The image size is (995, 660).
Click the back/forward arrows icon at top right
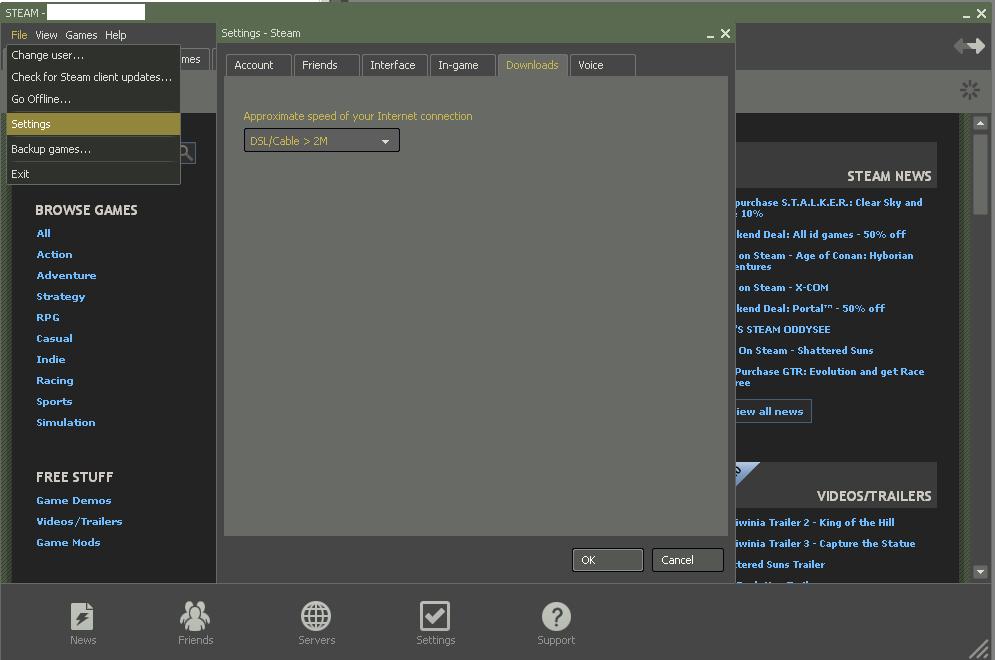(969, 46)
